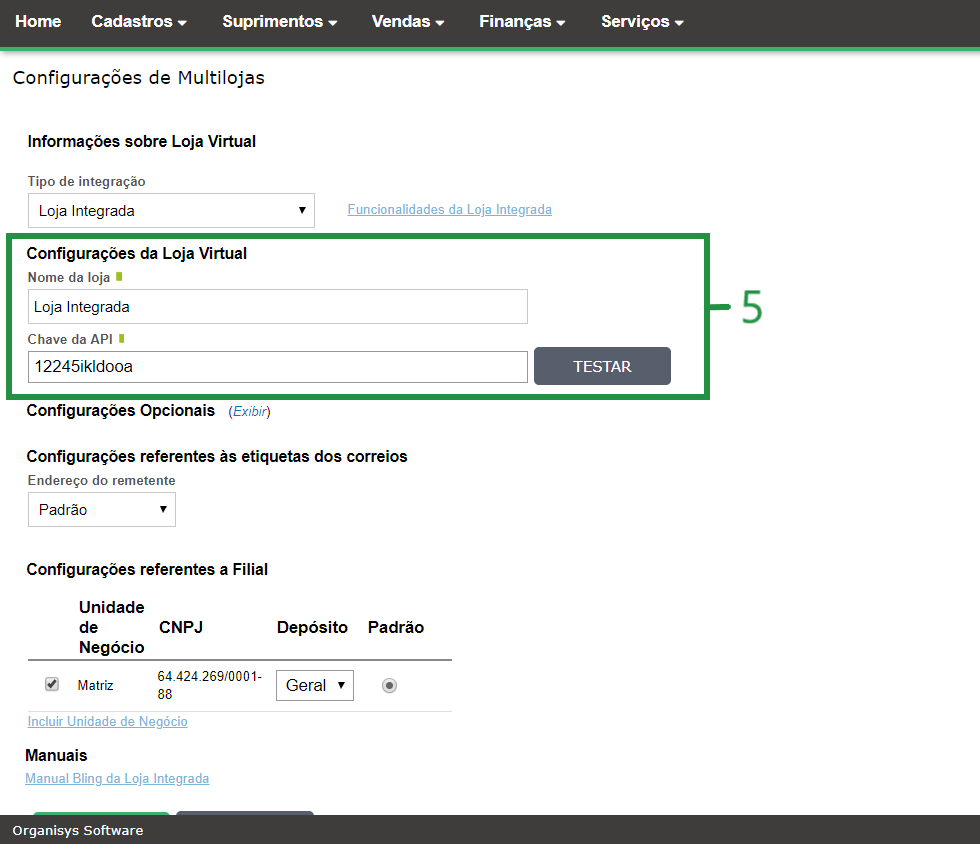Open Funcionalidades da Loja Integrada link
This screenshot has height=844, width=980.
coord(449,210)
